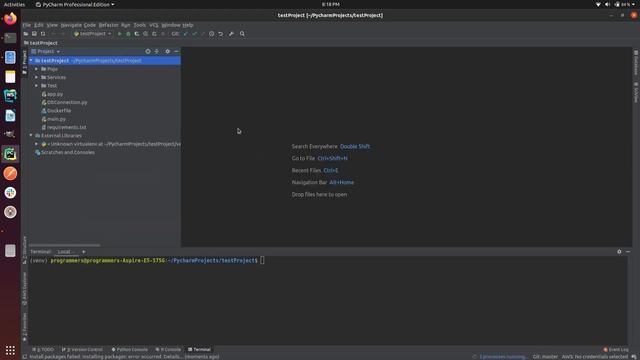
Task: Expand the Pojo folder arrow
Action: [x=37, y=69]
